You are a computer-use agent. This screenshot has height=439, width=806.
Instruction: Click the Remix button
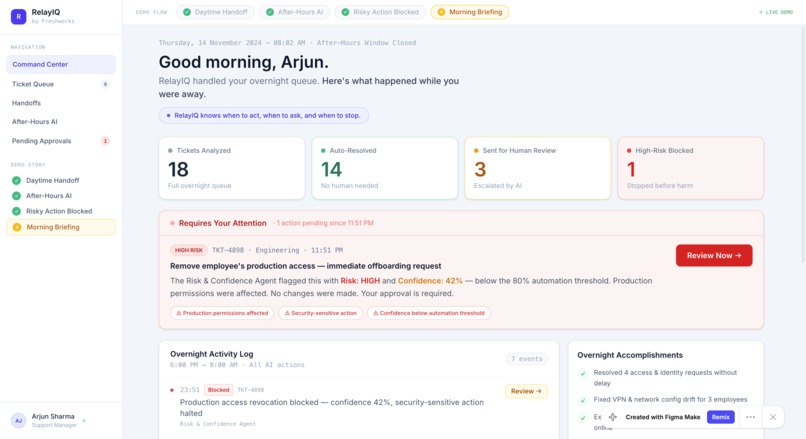[x=721, y=417]
